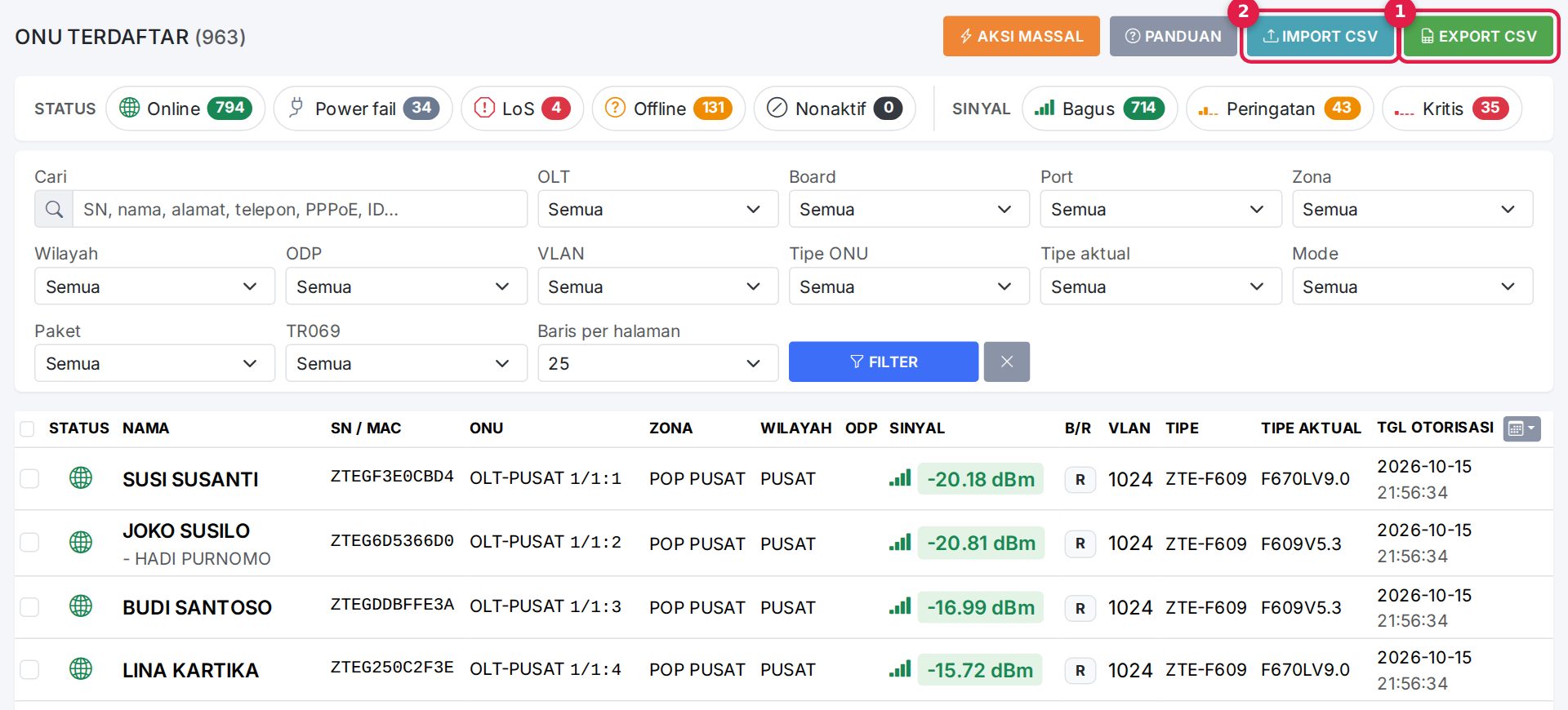1568x710 pixels.
Task: Click signal bars icon for SUSI SUSANTI
Action: click(900, 478)
